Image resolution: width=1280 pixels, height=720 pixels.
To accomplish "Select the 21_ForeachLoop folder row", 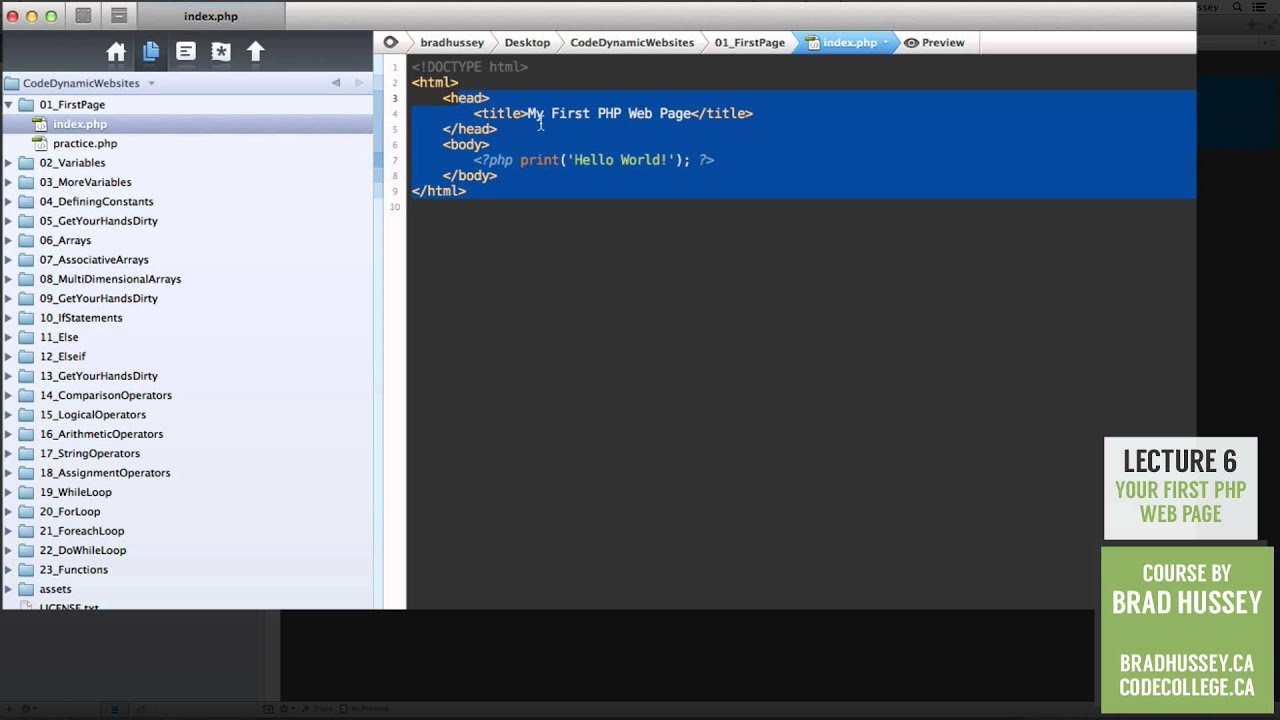I will point(187,531).
